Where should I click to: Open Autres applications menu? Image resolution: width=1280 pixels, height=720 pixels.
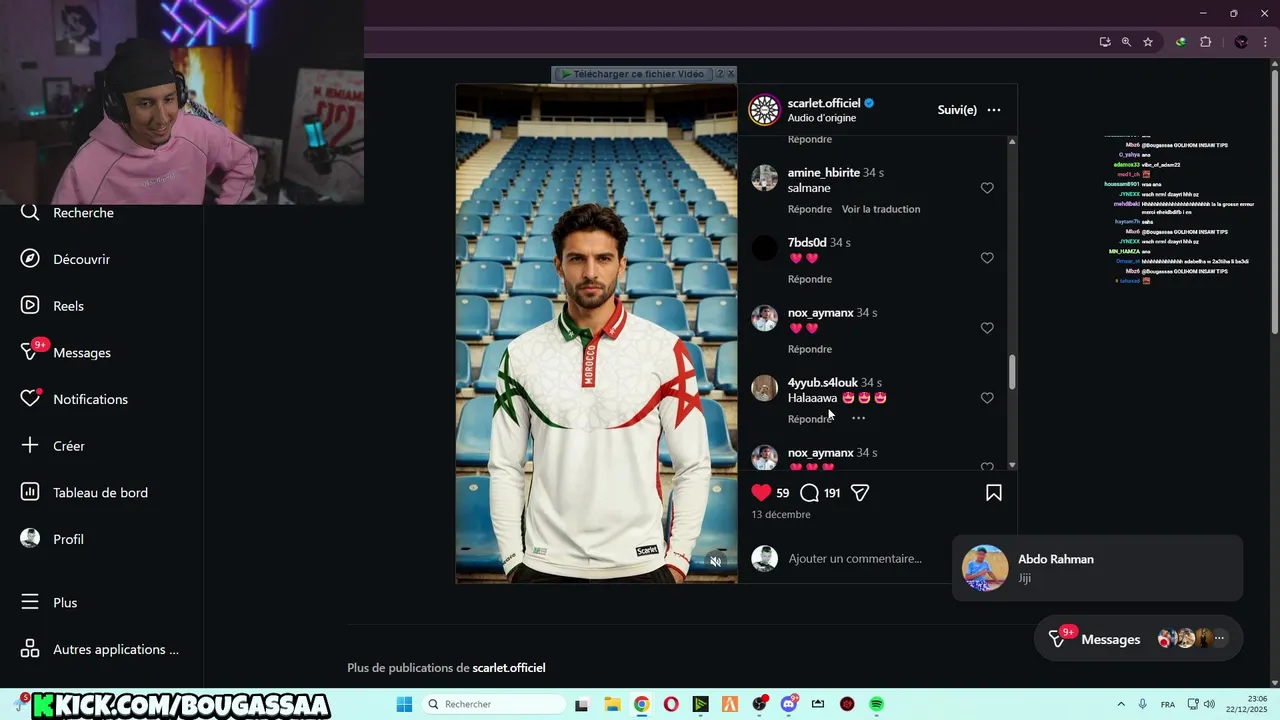(x=101, y=649)
